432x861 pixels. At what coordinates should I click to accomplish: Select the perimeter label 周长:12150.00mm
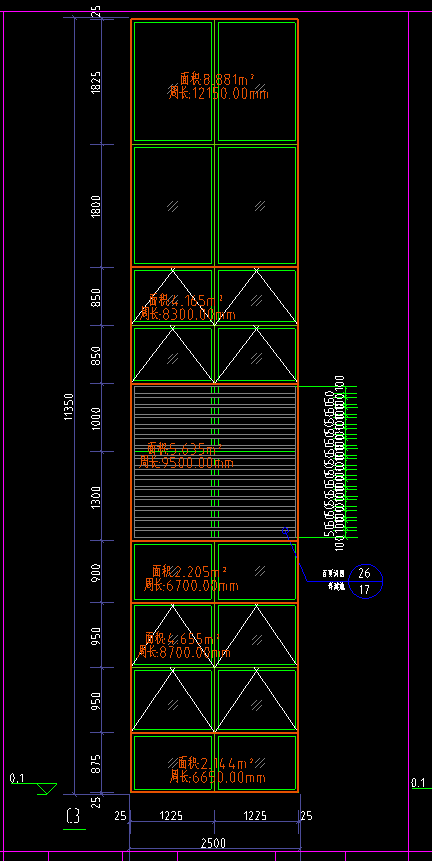tap(219, 93)
